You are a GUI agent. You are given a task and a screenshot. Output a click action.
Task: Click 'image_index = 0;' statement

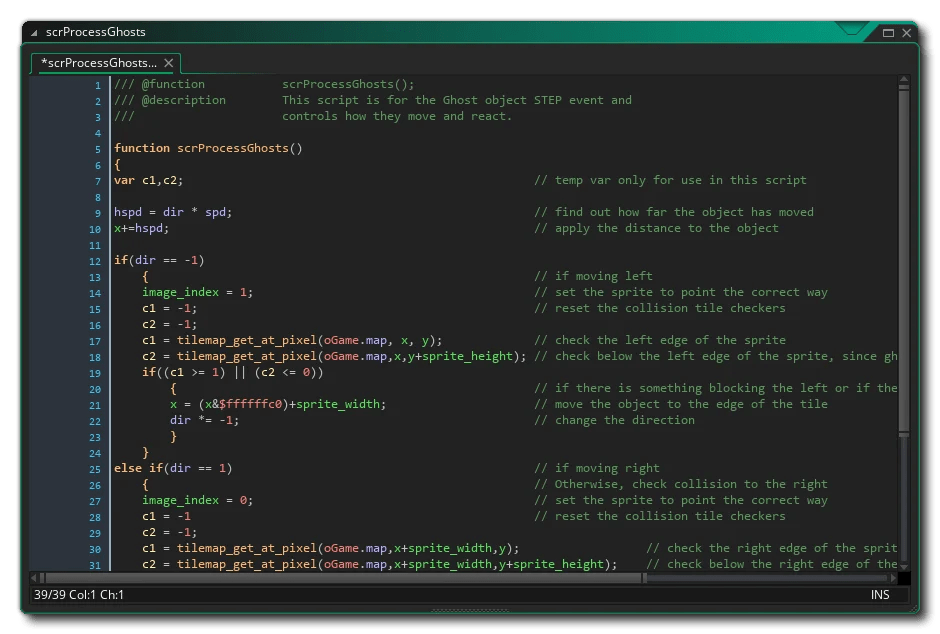(x=197, y=500)
